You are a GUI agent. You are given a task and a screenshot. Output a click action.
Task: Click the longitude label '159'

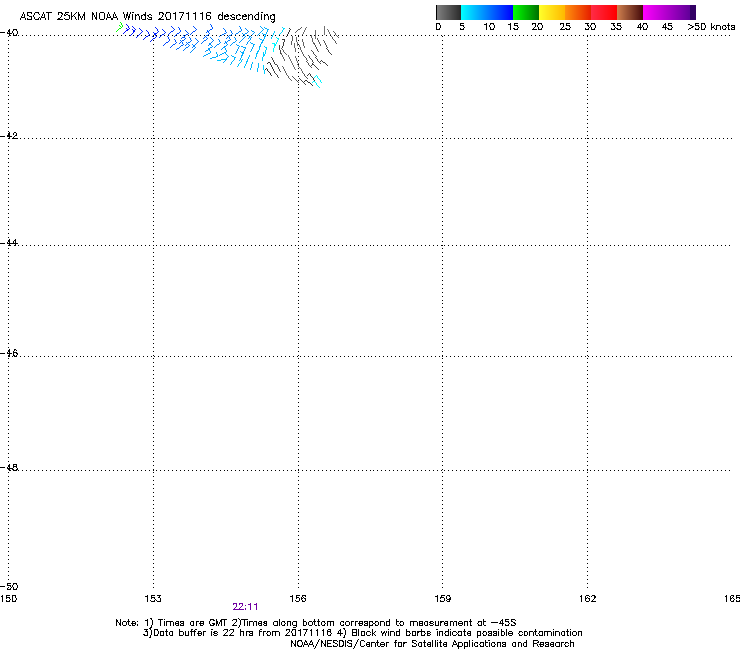tap(443, 599)
